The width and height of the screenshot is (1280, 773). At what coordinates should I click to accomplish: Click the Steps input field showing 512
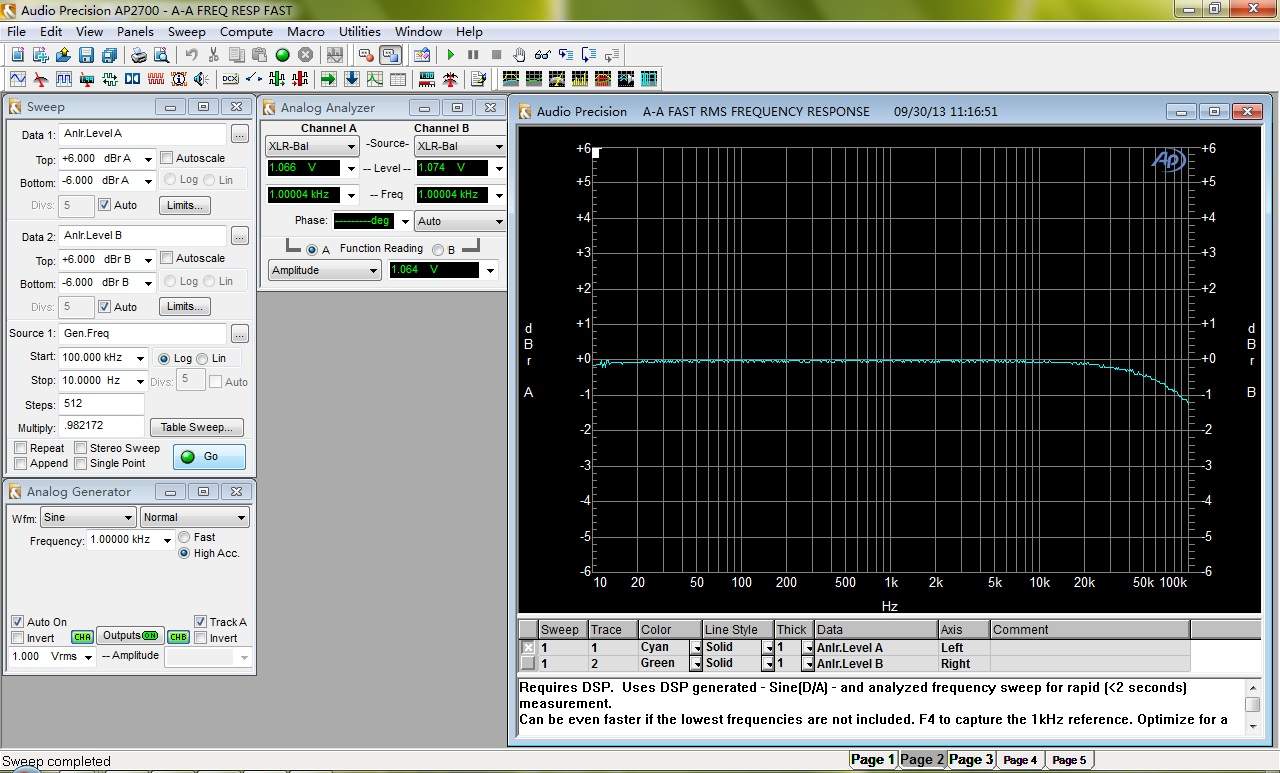(101, 404)
